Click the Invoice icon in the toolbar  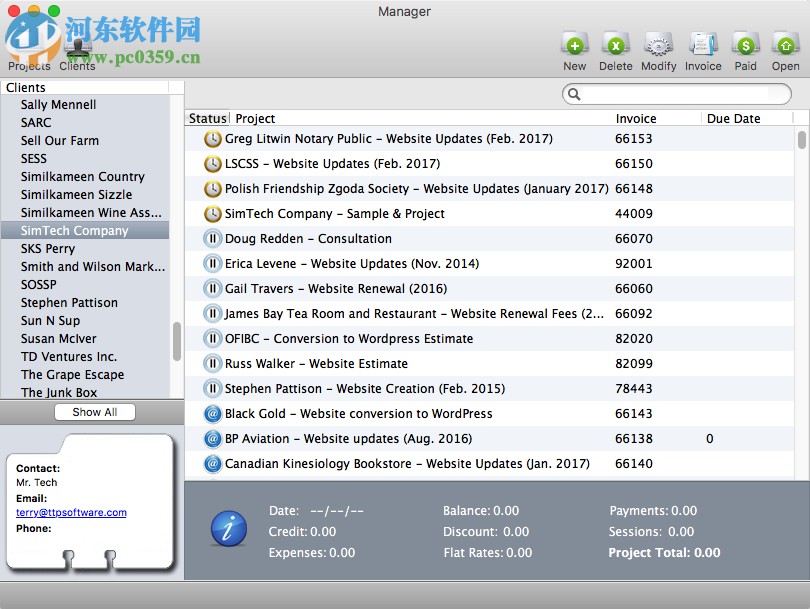[x=703, y=46]
